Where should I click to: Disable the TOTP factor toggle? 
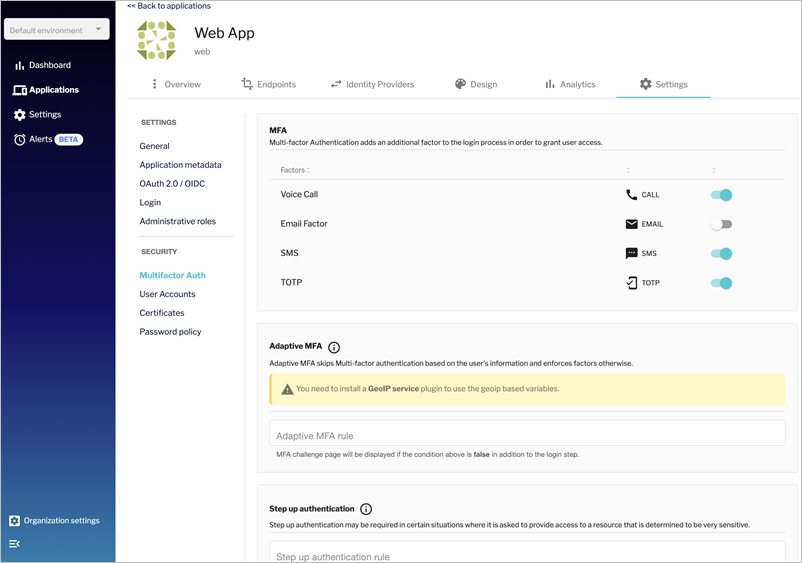(721, 283)
